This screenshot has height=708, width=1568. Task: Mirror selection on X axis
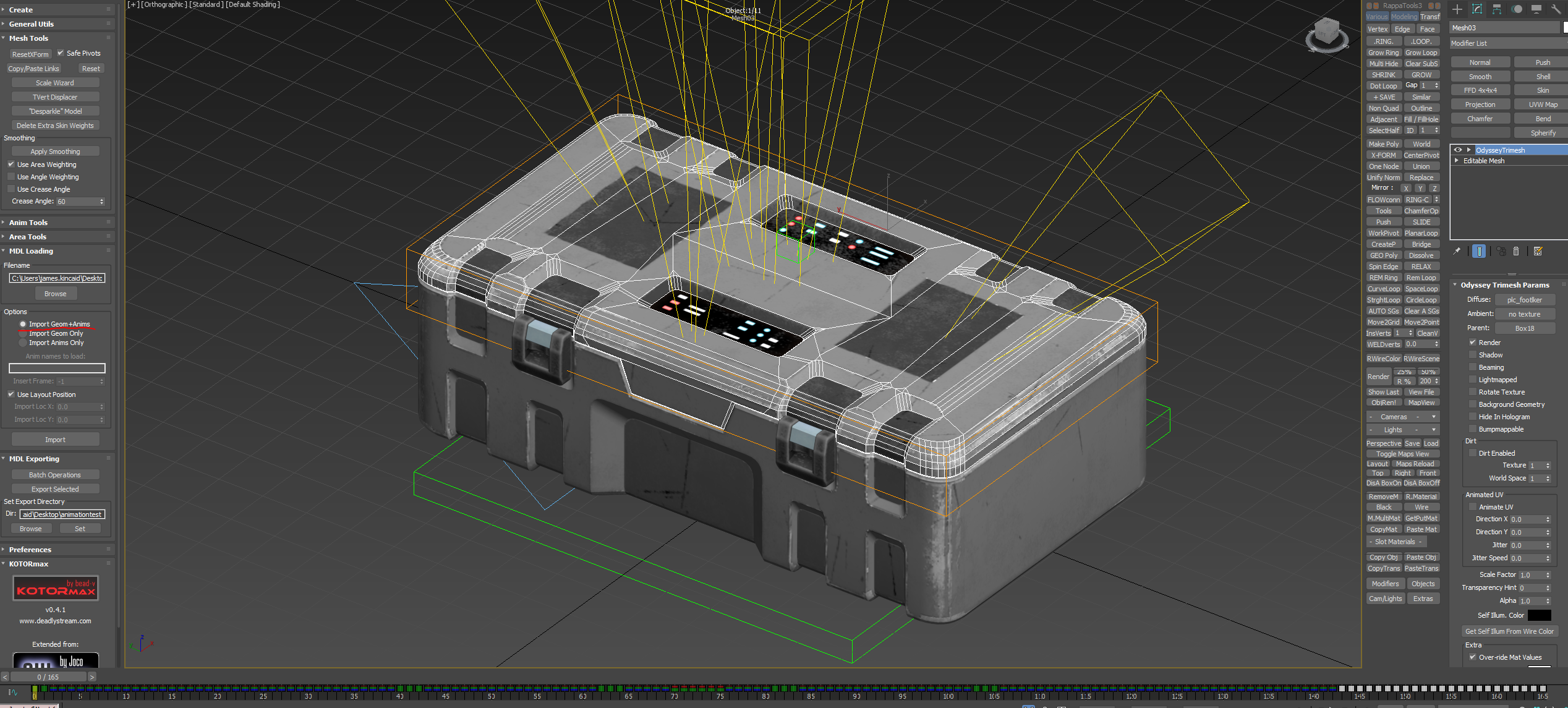tap(1406, 188)
